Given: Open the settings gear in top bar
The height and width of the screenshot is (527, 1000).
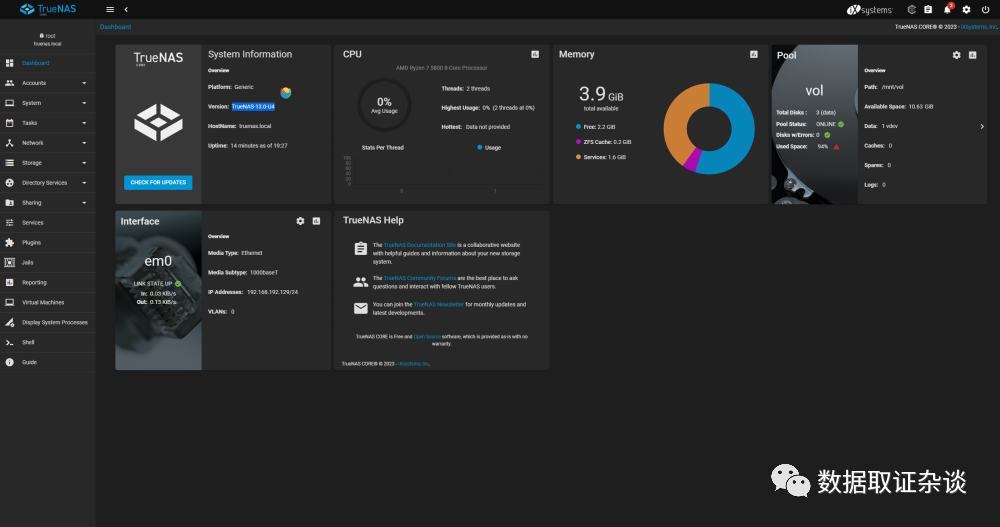Looking at the screenshot, I should (x=966, y=10).
